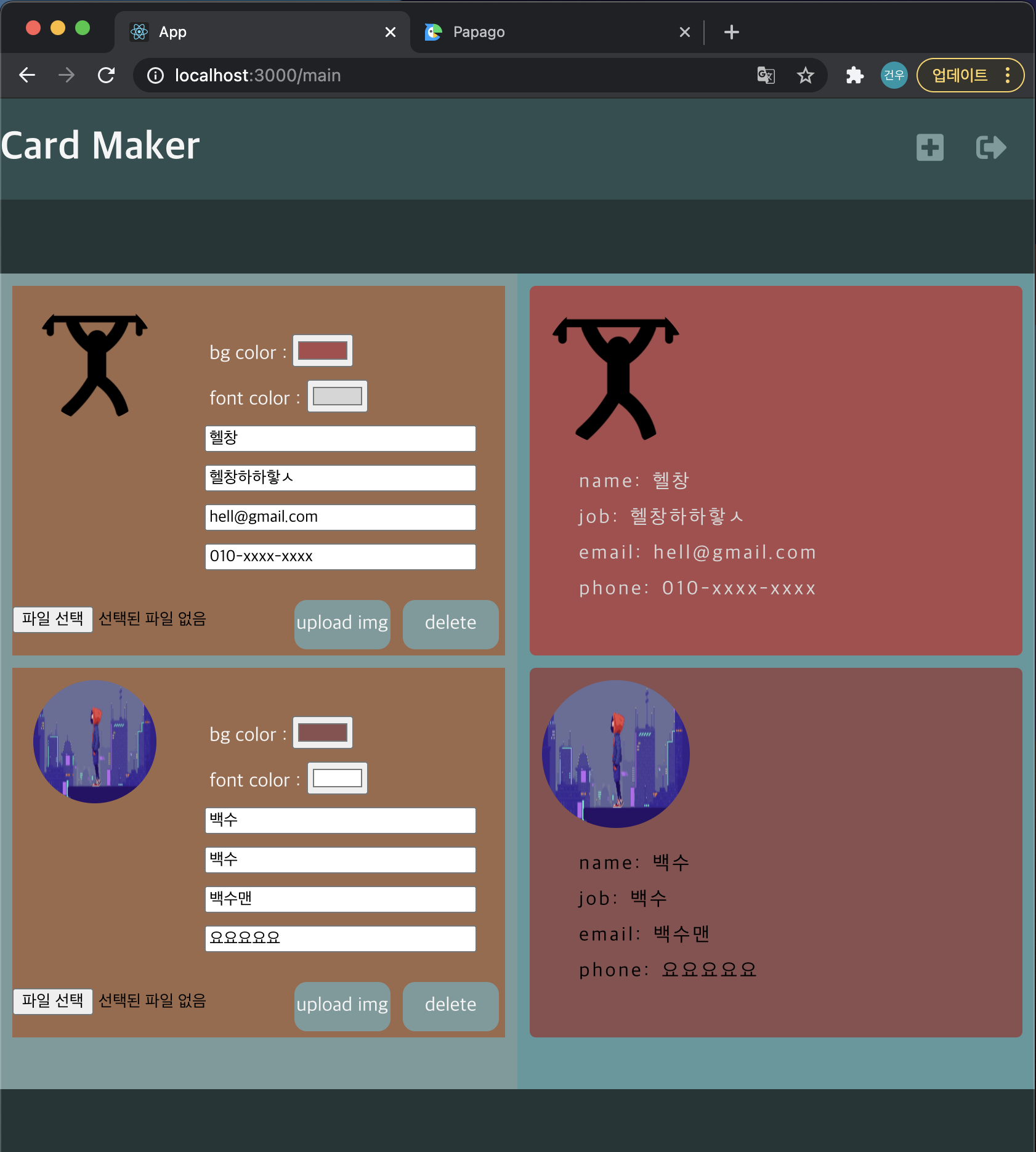The height and width of the screenshot is (1152, 1036).
Task: Bookmark the page via the star icon
Action: click(x=804, y=75)
